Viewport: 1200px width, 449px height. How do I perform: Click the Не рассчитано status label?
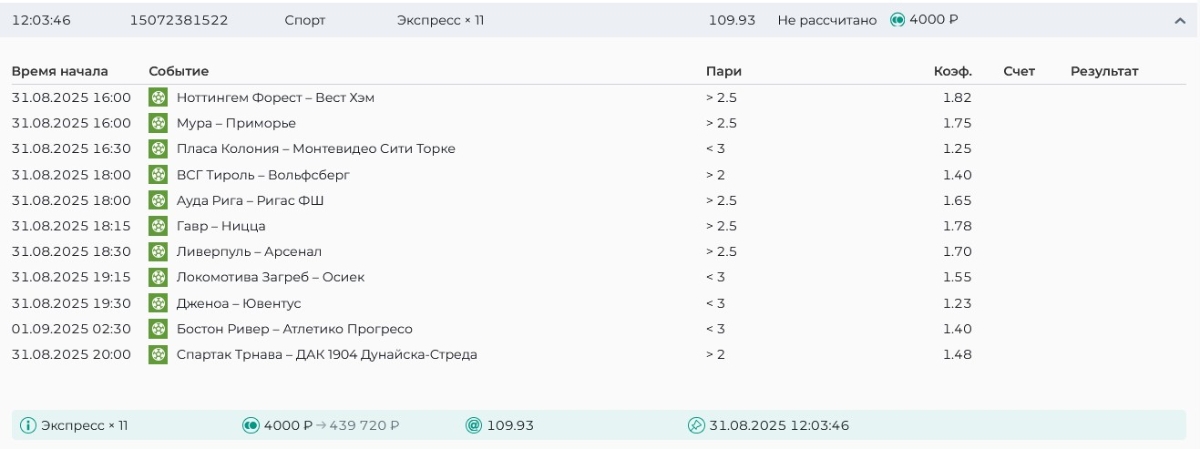(826, 21)
